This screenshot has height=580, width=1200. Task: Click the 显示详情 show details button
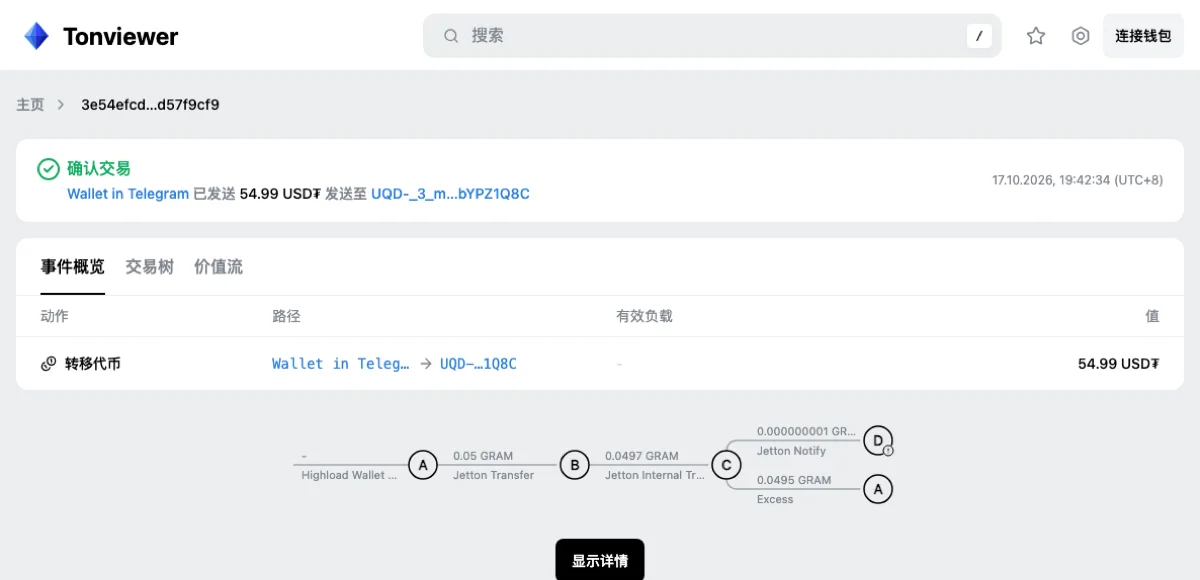[x=600, y=561]
